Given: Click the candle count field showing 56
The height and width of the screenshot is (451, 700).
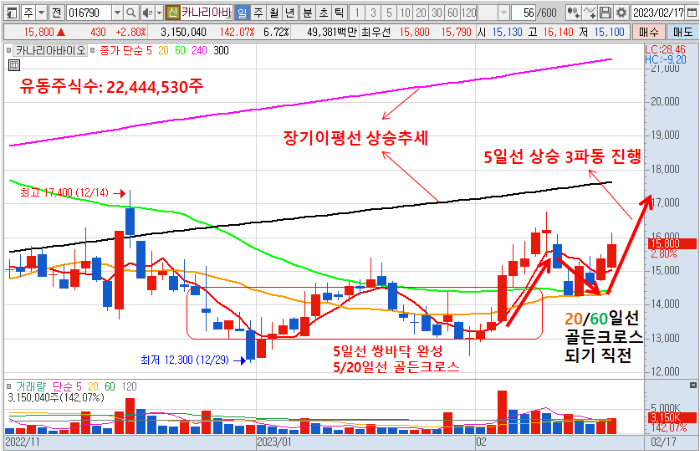Looking at the screenshot, I should 523,13.
